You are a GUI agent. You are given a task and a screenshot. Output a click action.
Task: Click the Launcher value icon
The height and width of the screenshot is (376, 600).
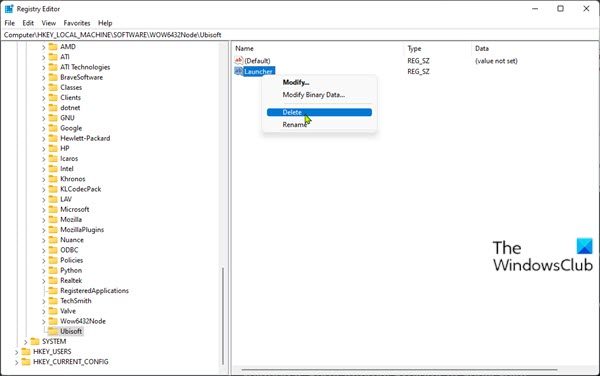tap(239, 71)
